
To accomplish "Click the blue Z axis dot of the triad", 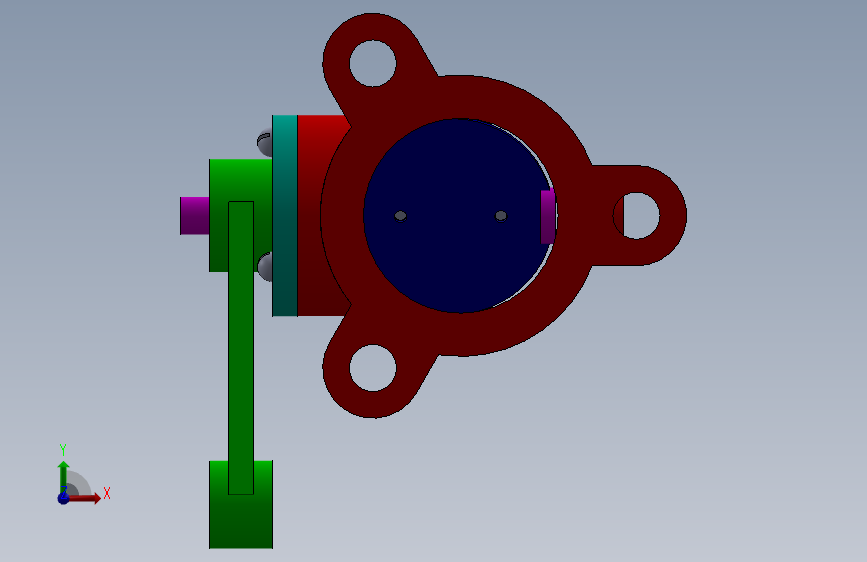I will click(x=64, y=498).
